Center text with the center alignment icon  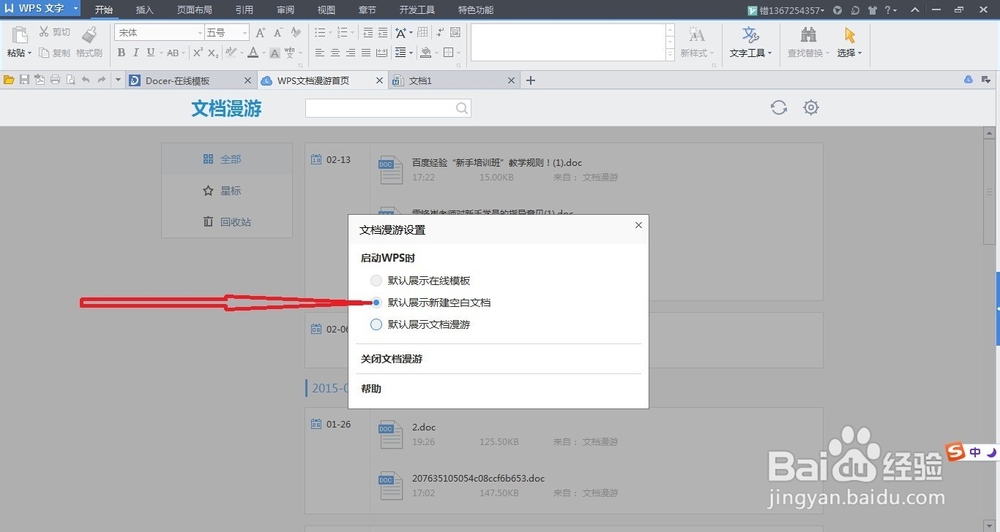click(x=335, y=53)
